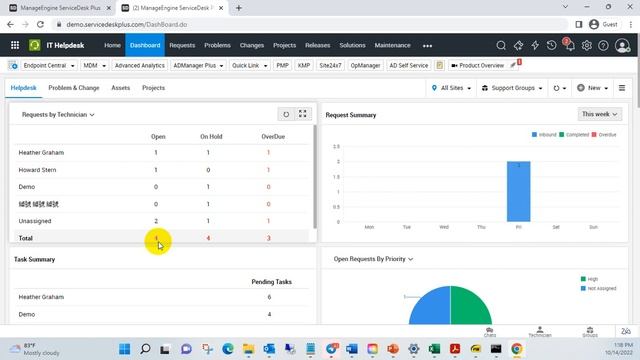Expand Requests by Technician widget fullscreen
This screenshot has width=640, height=360.
[302, 114]
